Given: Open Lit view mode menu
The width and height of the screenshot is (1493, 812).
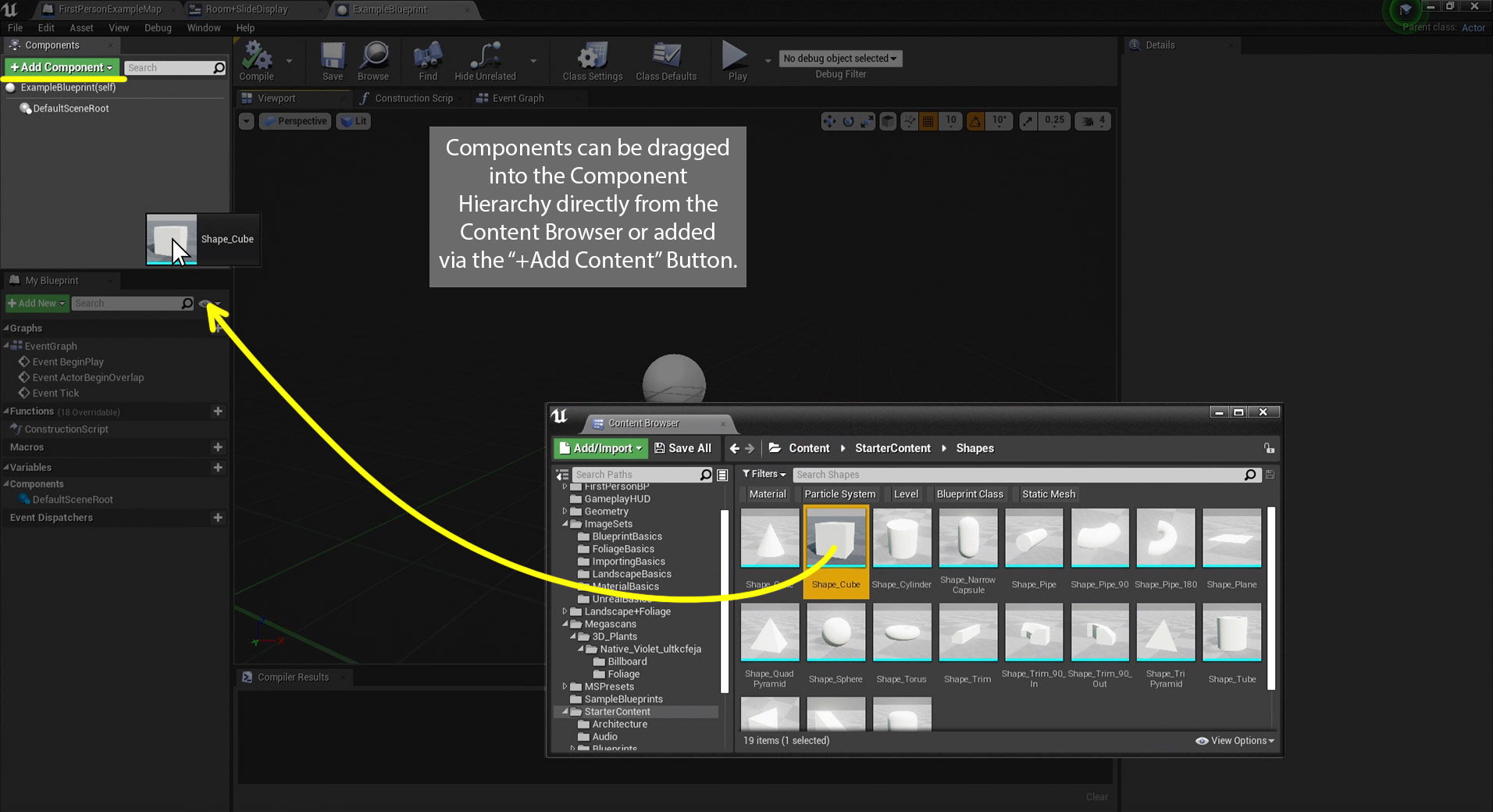Looking at the screenshot, I should (354, 121).
